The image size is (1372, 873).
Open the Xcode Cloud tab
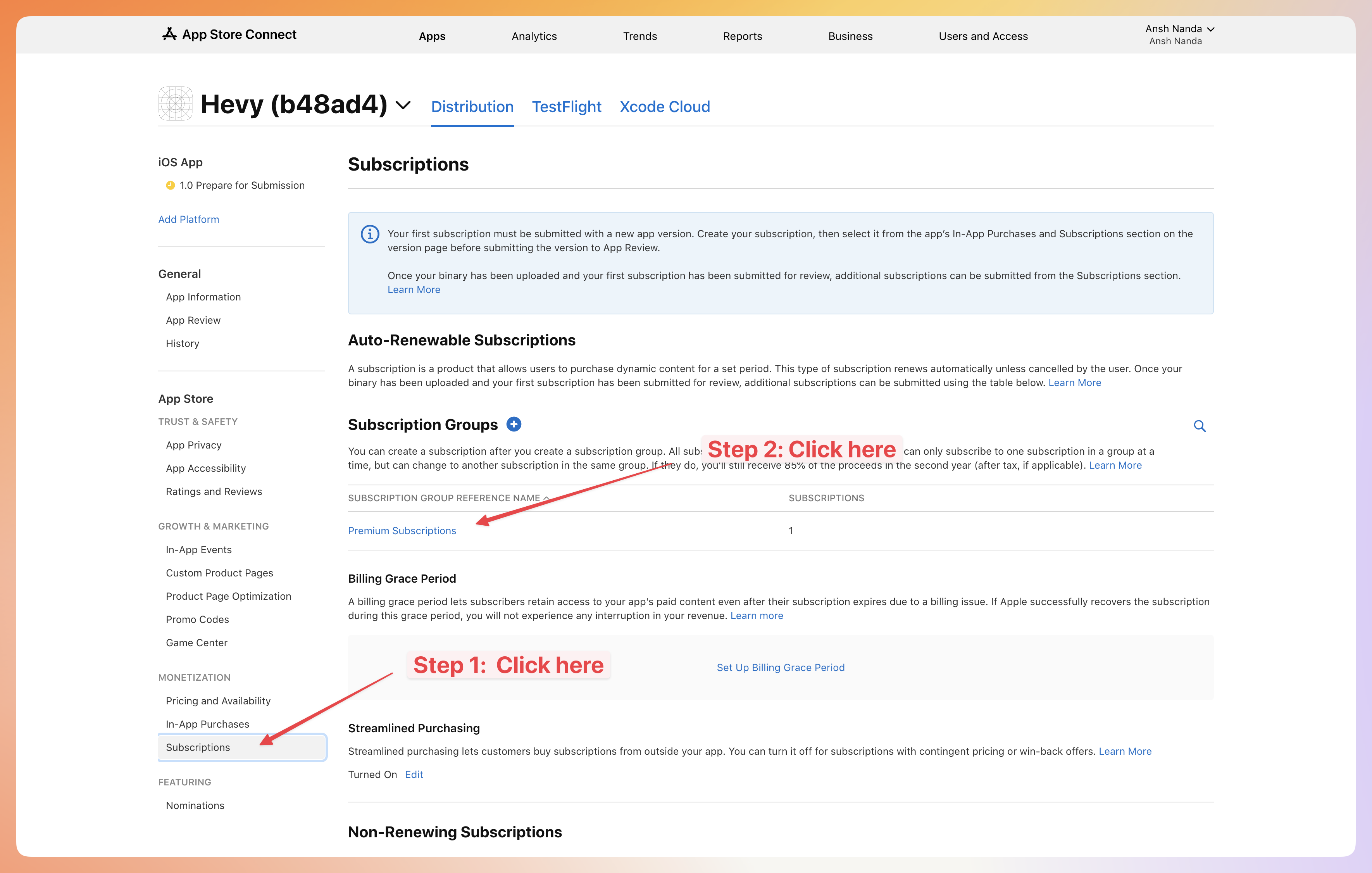click(x=664, y=107)
